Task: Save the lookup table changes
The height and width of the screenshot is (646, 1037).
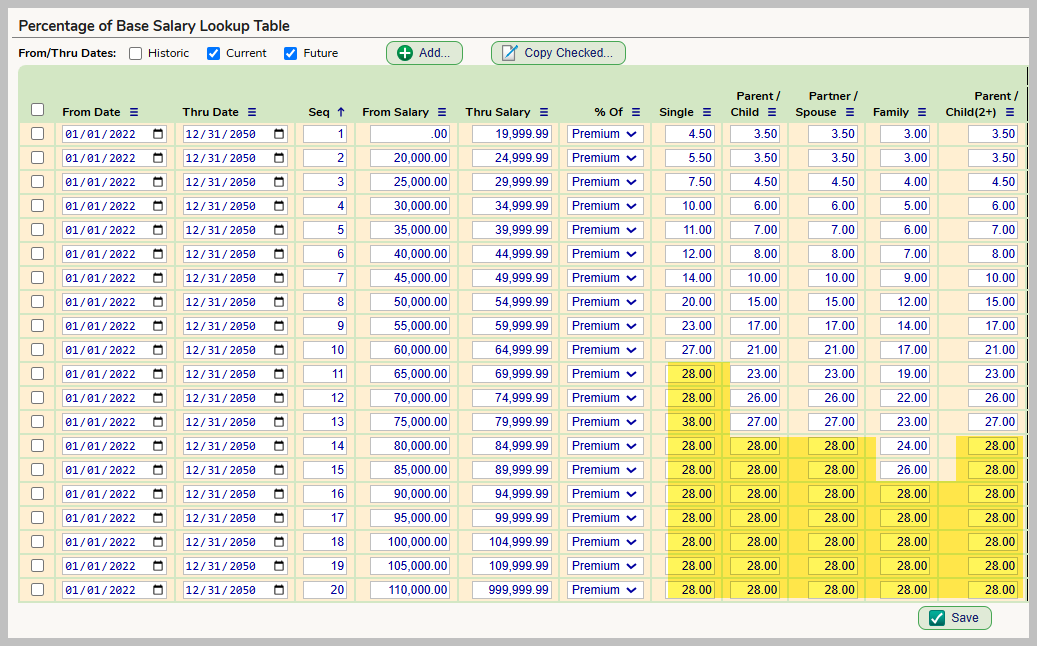Action: [x=954, y=618]
